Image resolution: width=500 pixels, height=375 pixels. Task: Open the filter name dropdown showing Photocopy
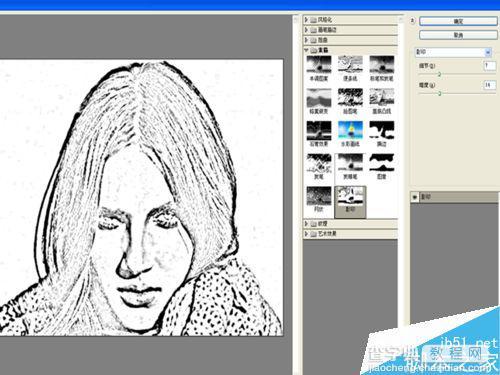(453, 52)
